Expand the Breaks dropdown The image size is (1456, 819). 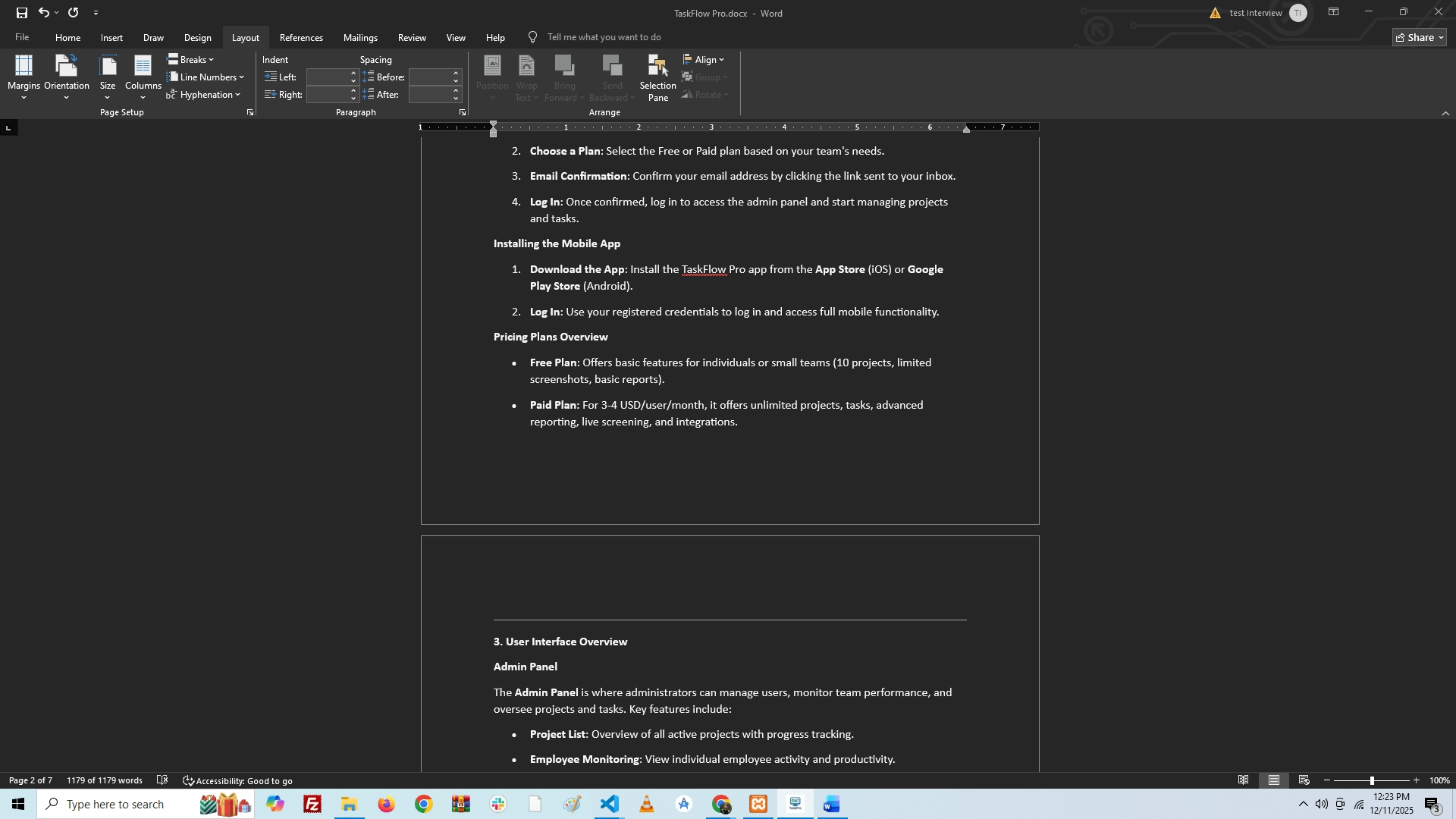coord(191,59)
